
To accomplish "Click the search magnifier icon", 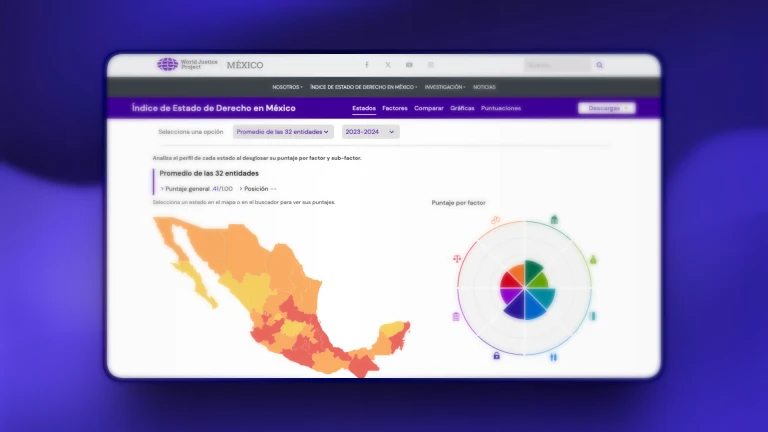I will [x=600, y=65].
